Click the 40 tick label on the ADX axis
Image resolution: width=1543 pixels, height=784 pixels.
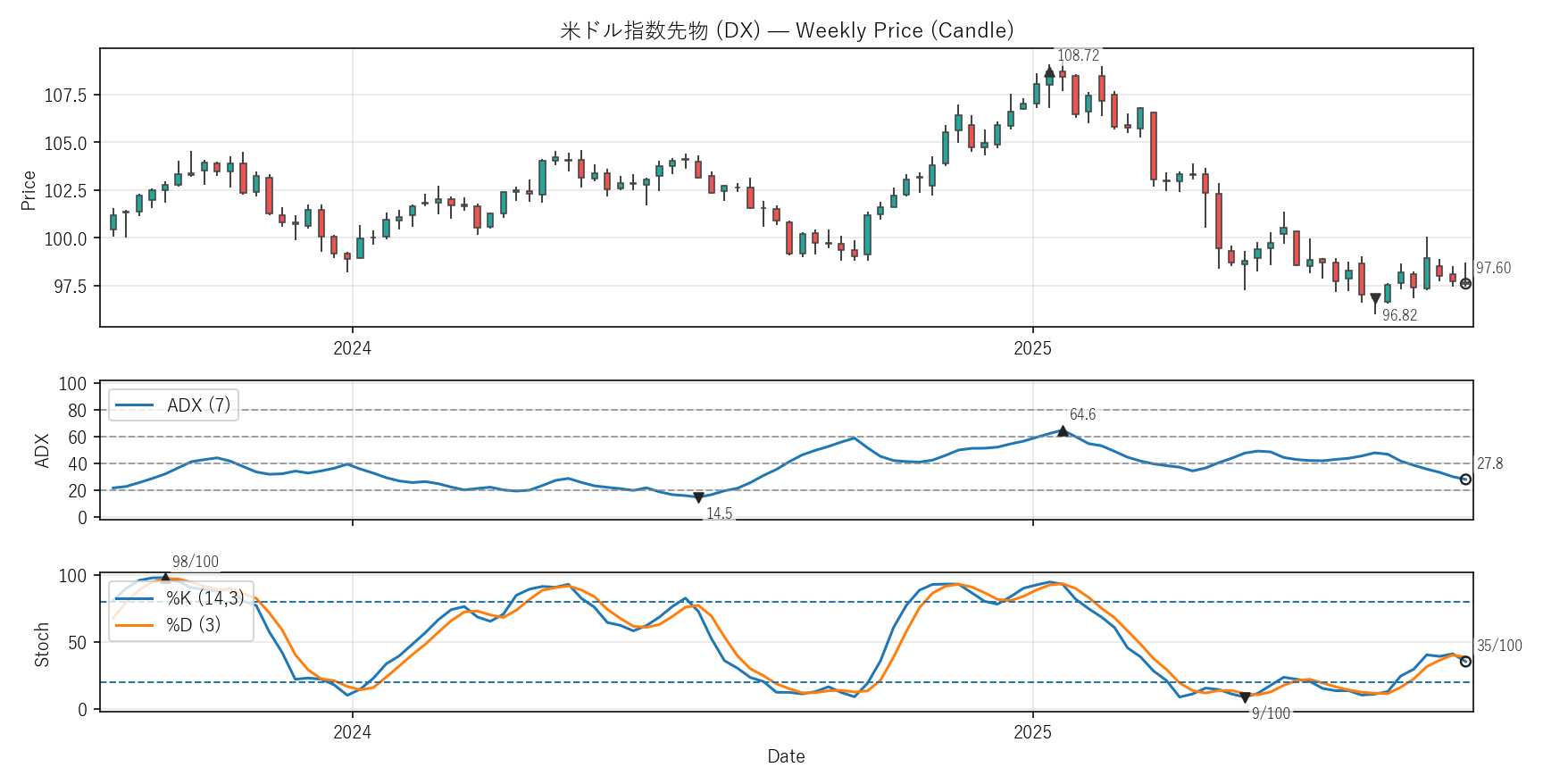tap(78, 464)
